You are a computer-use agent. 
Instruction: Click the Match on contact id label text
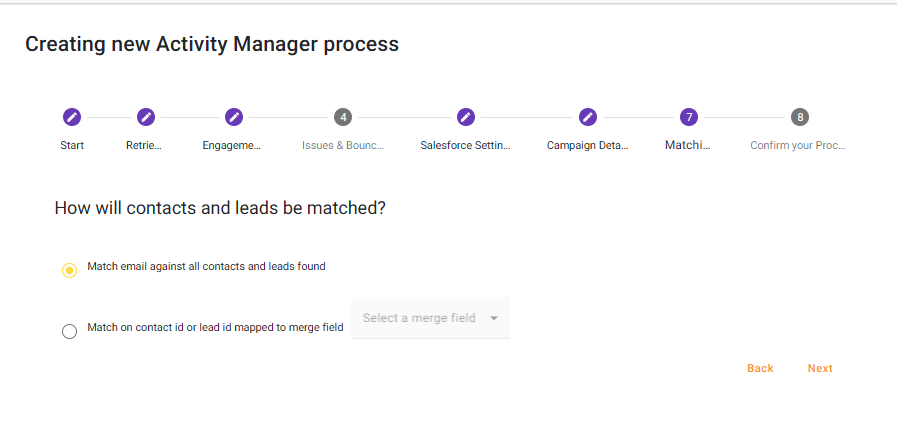pyautogui.click(x=215, y=327)
